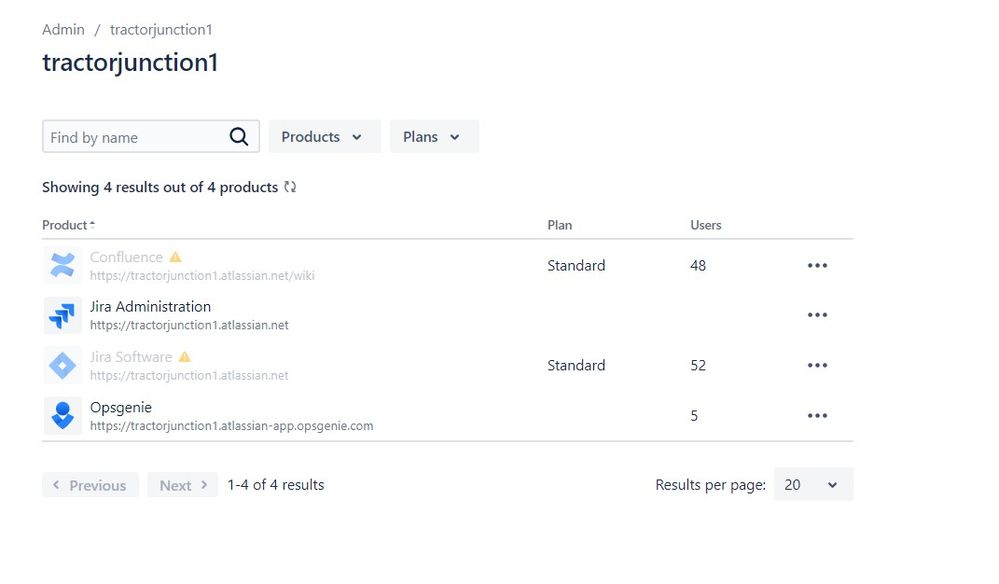Open the Jira Software product name

coord(131,357)
